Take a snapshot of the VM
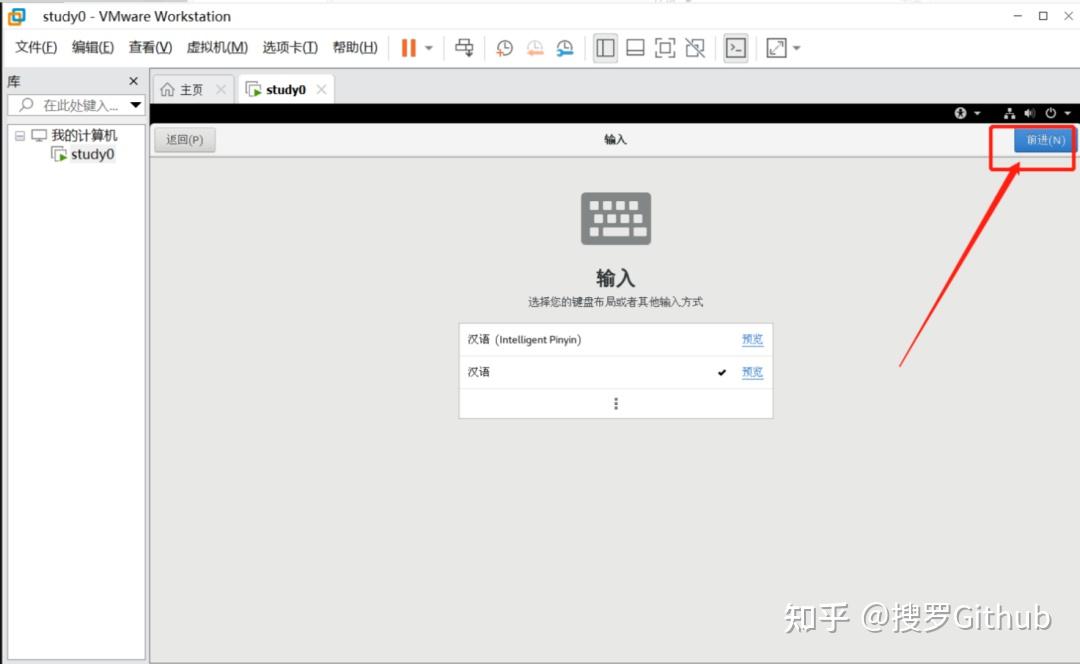Image resolution: width=1080 pixels, height=664 pixels. click(x=504, y=48)
